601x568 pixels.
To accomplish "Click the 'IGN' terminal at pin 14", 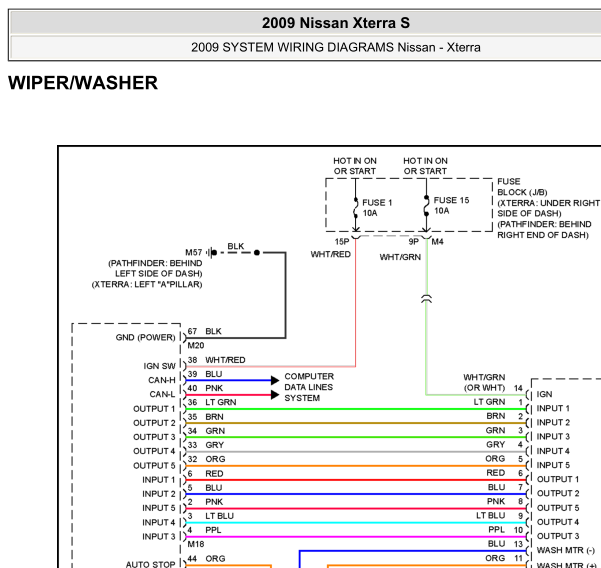I will click(x=544, y=394).
